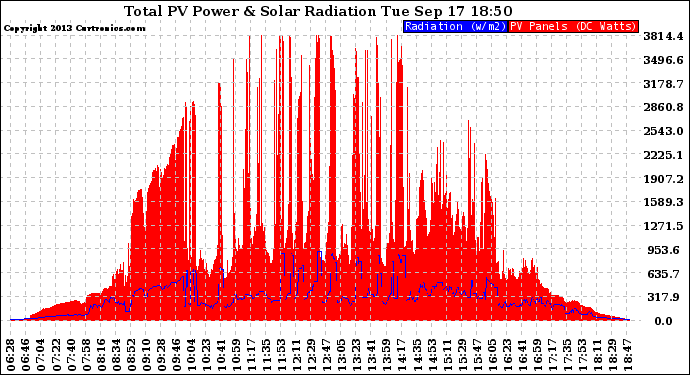Click the Copyright 2013 Cartronics.com text
Image resolution: width=690 pixels, height=375 pixels.
click(x=74, y=28)
